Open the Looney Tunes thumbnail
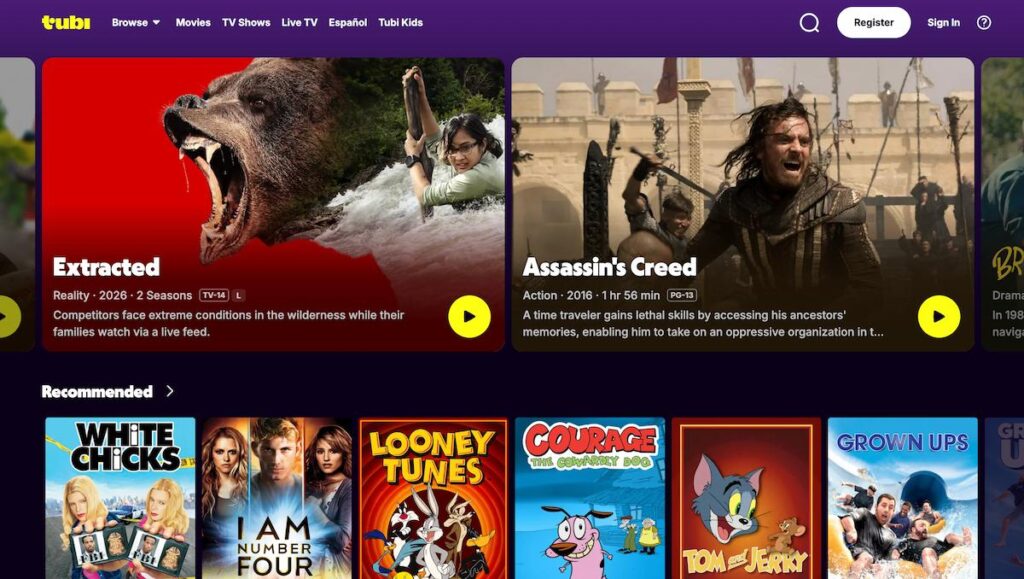Screen dimensions: 1024x579 point(433,498)
